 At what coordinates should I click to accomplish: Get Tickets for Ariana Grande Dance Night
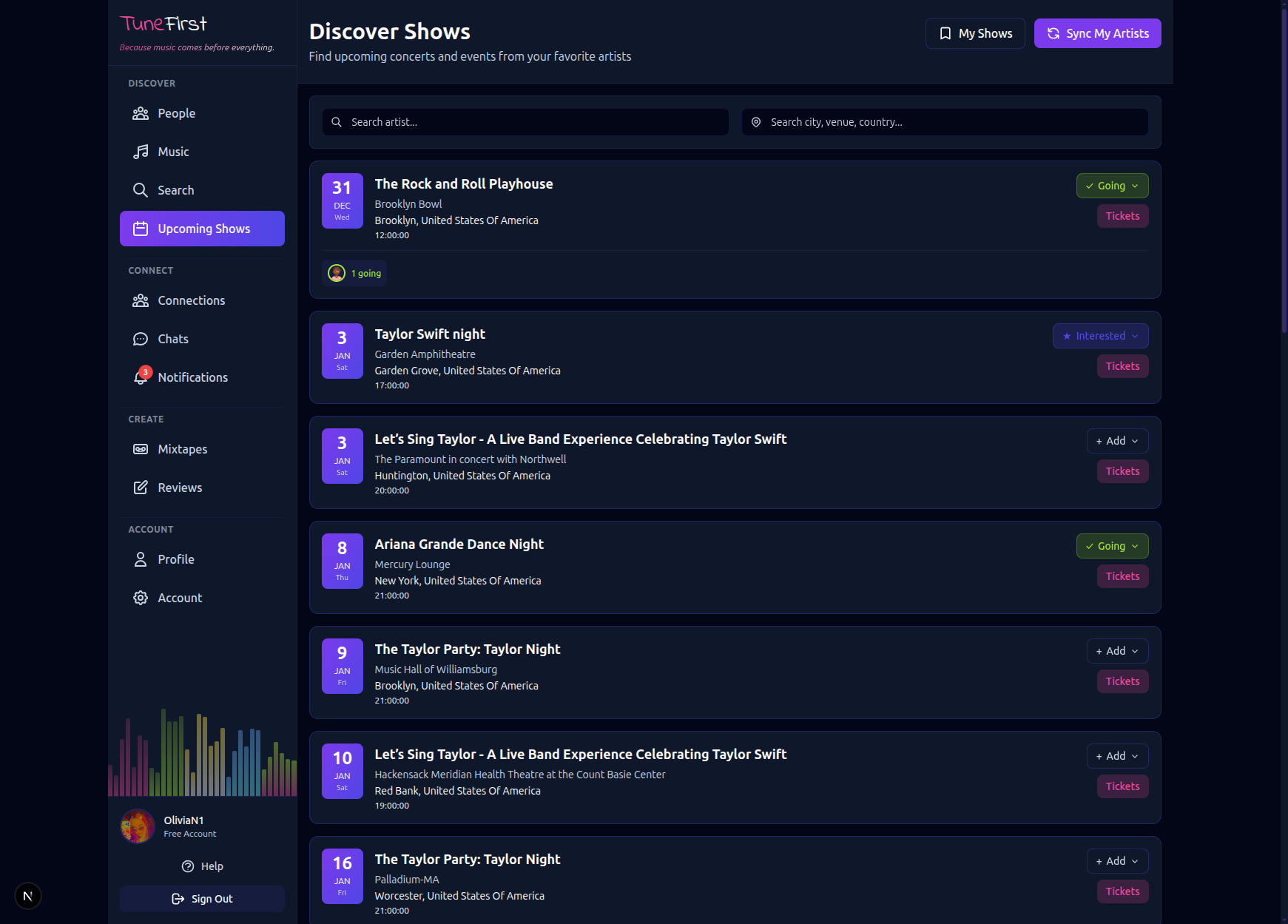[x=1122, y=576]
